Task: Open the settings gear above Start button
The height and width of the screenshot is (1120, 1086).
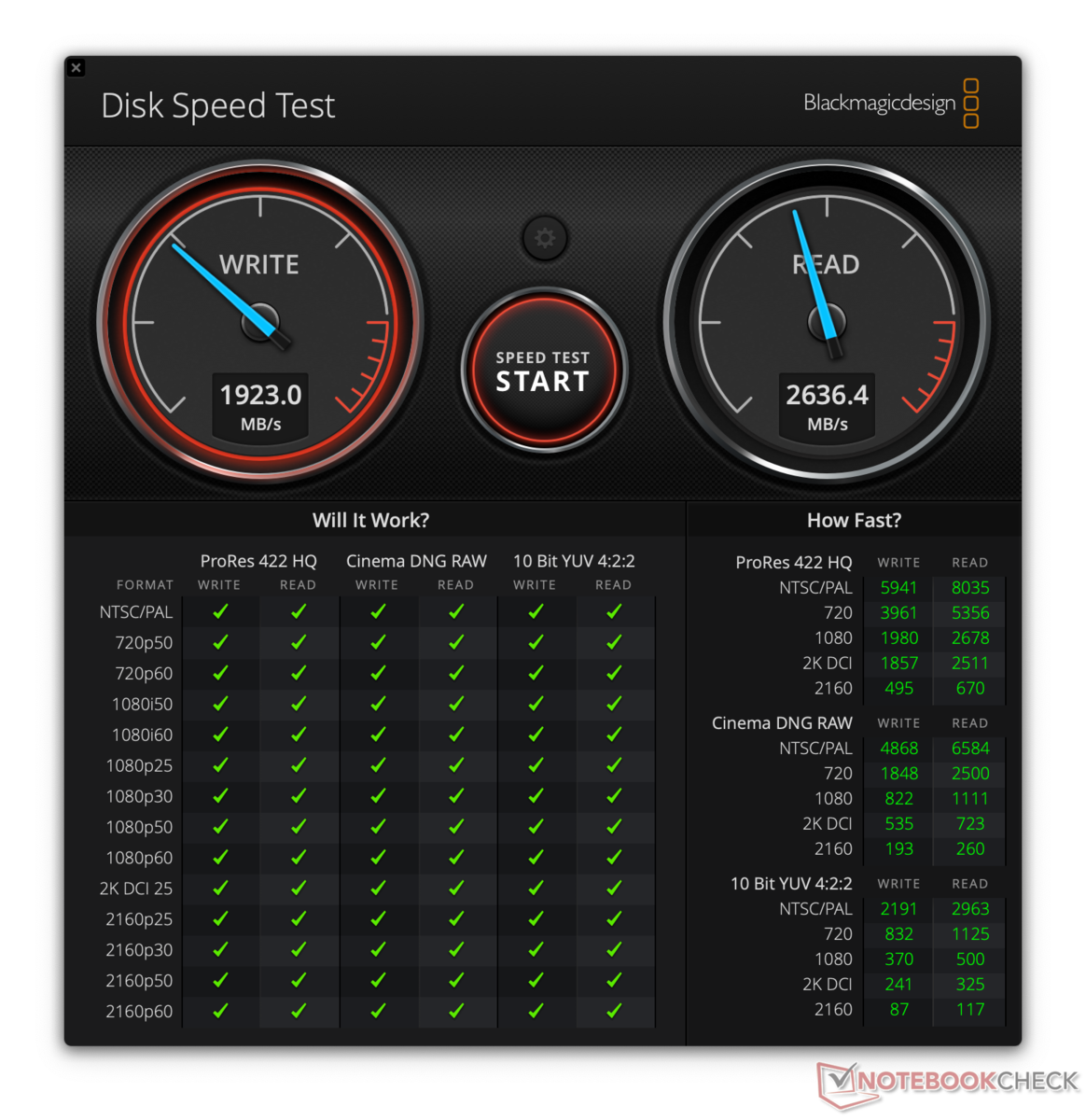Action: coord(545,238)
